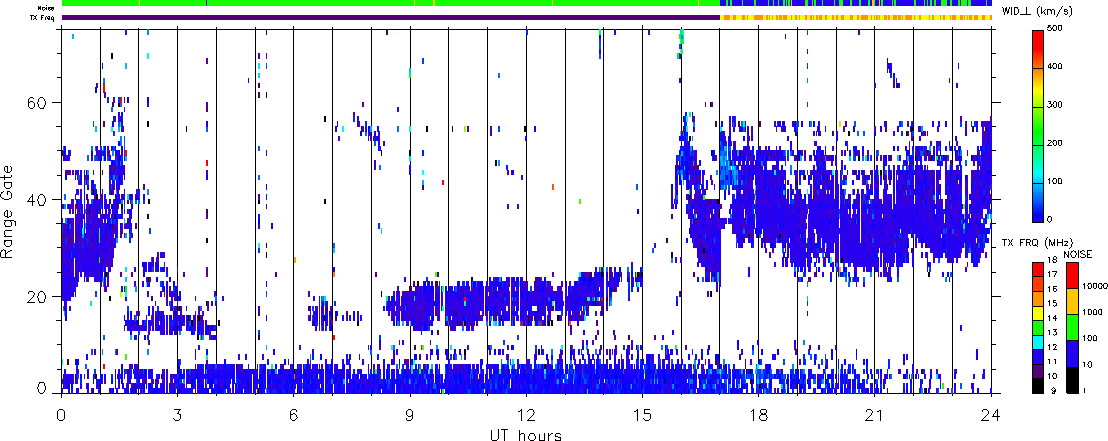Click the '18' tick label on UT hours axis
This screenshot has width=1108, height=441.
758,416
